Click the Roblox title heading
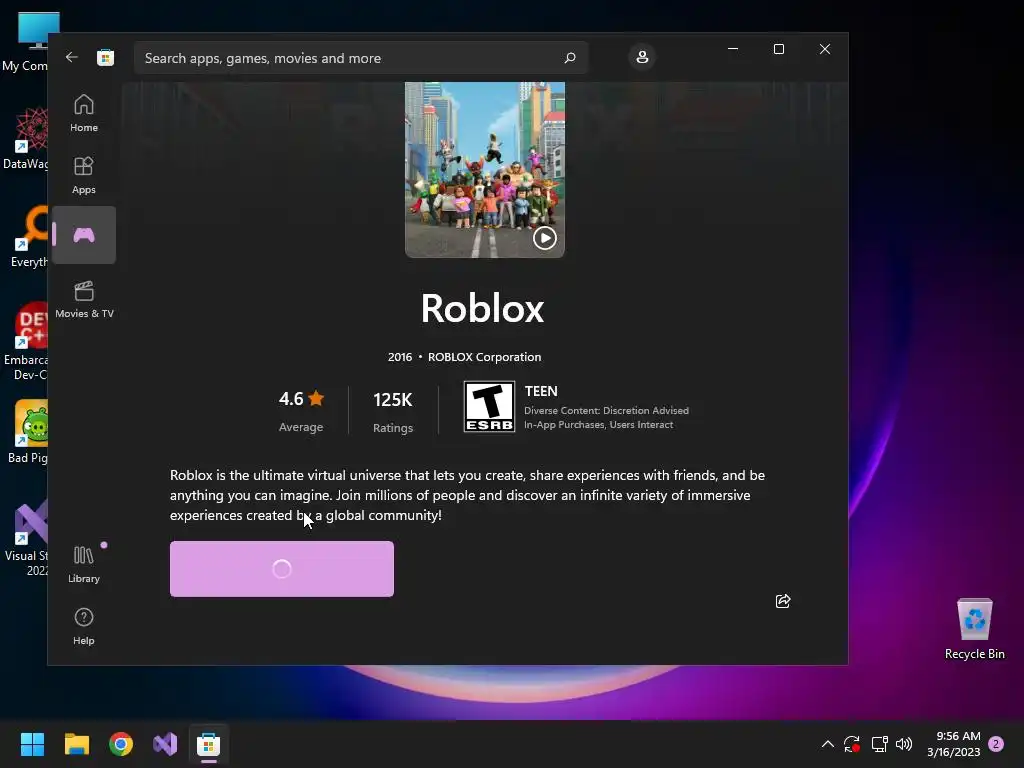 tap(483, 308)
